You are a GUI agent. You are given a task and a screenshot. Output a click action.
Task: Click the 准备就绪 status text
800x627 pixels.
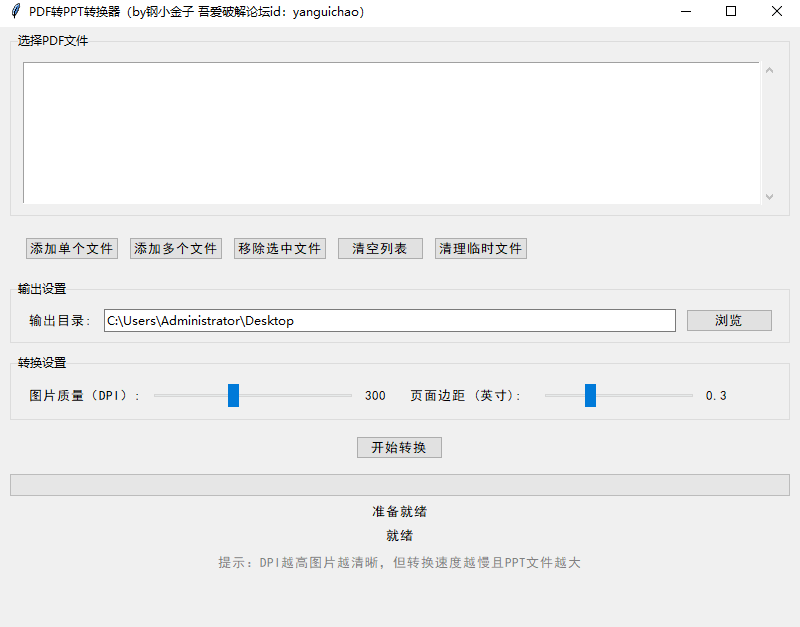click(398, 511)
